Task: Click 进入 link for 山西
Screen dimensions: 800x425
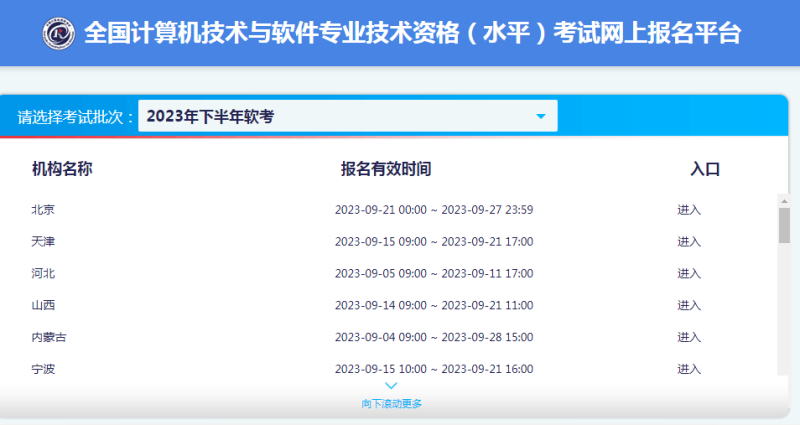Action: [689, 305]
